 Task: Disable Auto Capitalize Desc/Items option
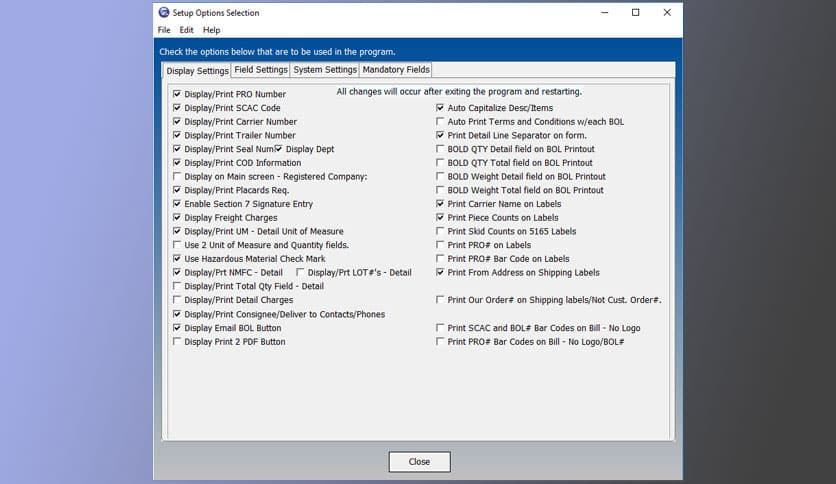[440, 108]
